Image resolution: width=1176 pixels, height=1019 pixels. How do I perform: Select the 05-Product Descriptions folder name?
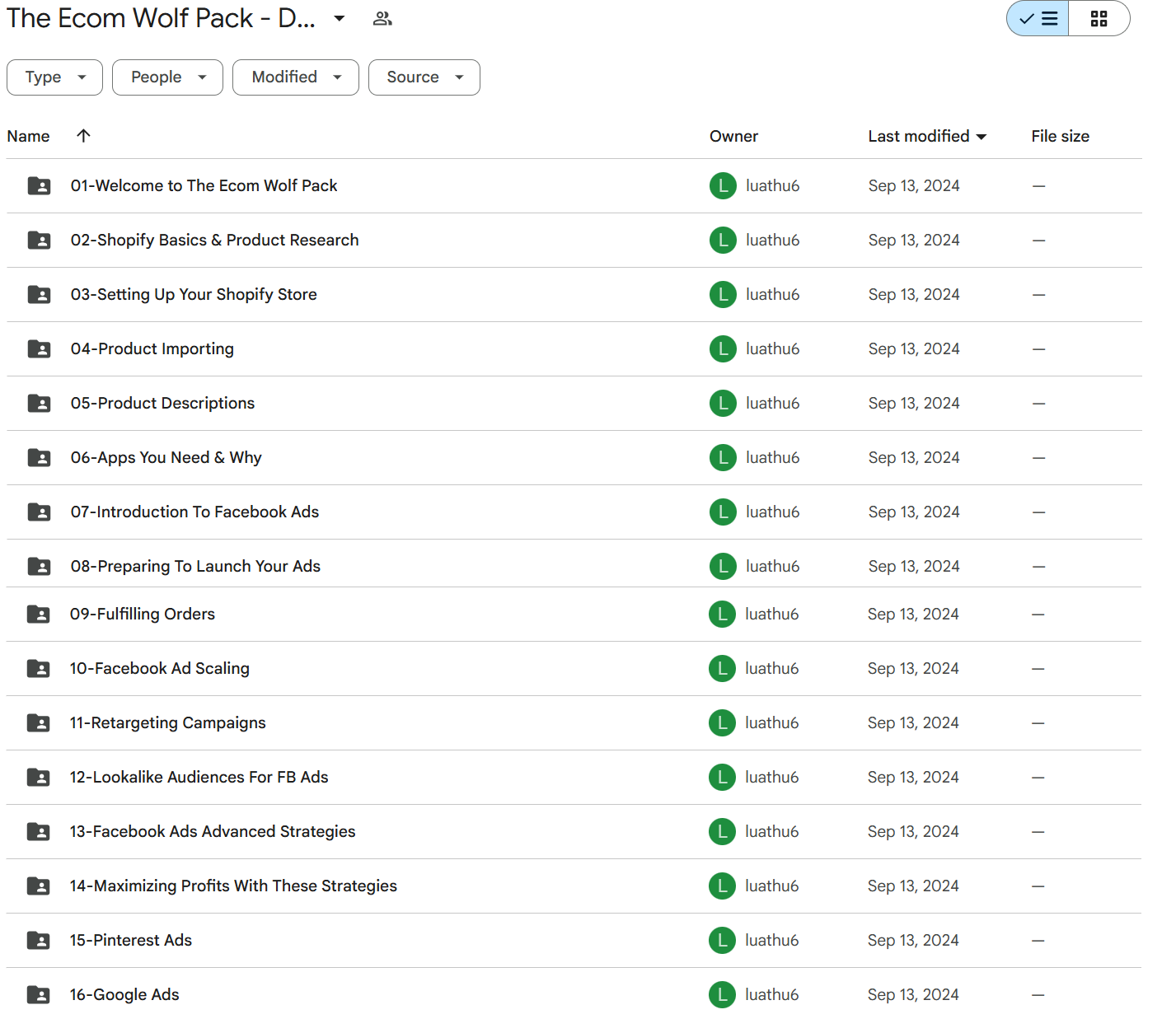[x=162, y=403]
